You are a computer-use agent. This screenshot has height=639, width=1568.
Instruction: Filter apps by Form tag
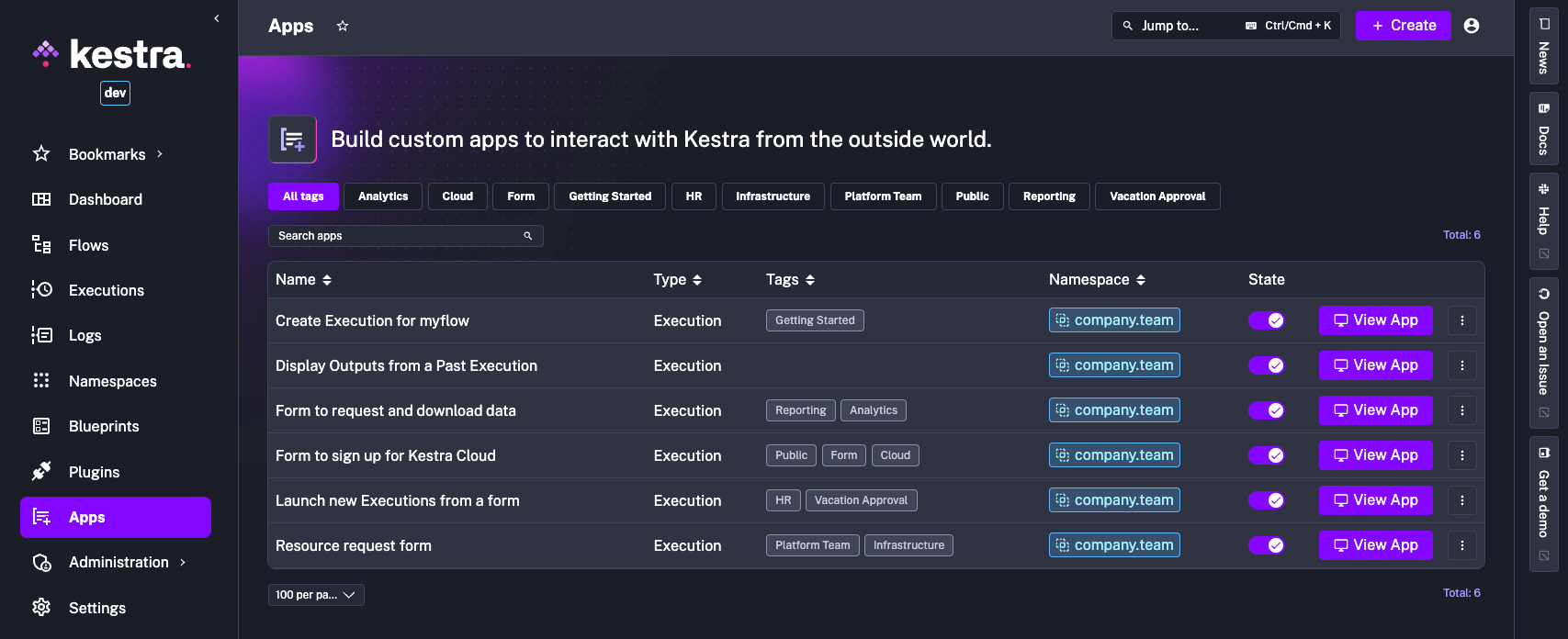click(521, 196)
